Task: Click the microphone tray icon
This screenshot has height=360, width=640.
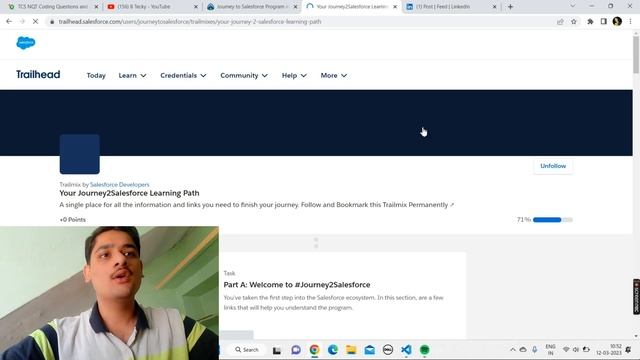Action: tap(535, 350)
